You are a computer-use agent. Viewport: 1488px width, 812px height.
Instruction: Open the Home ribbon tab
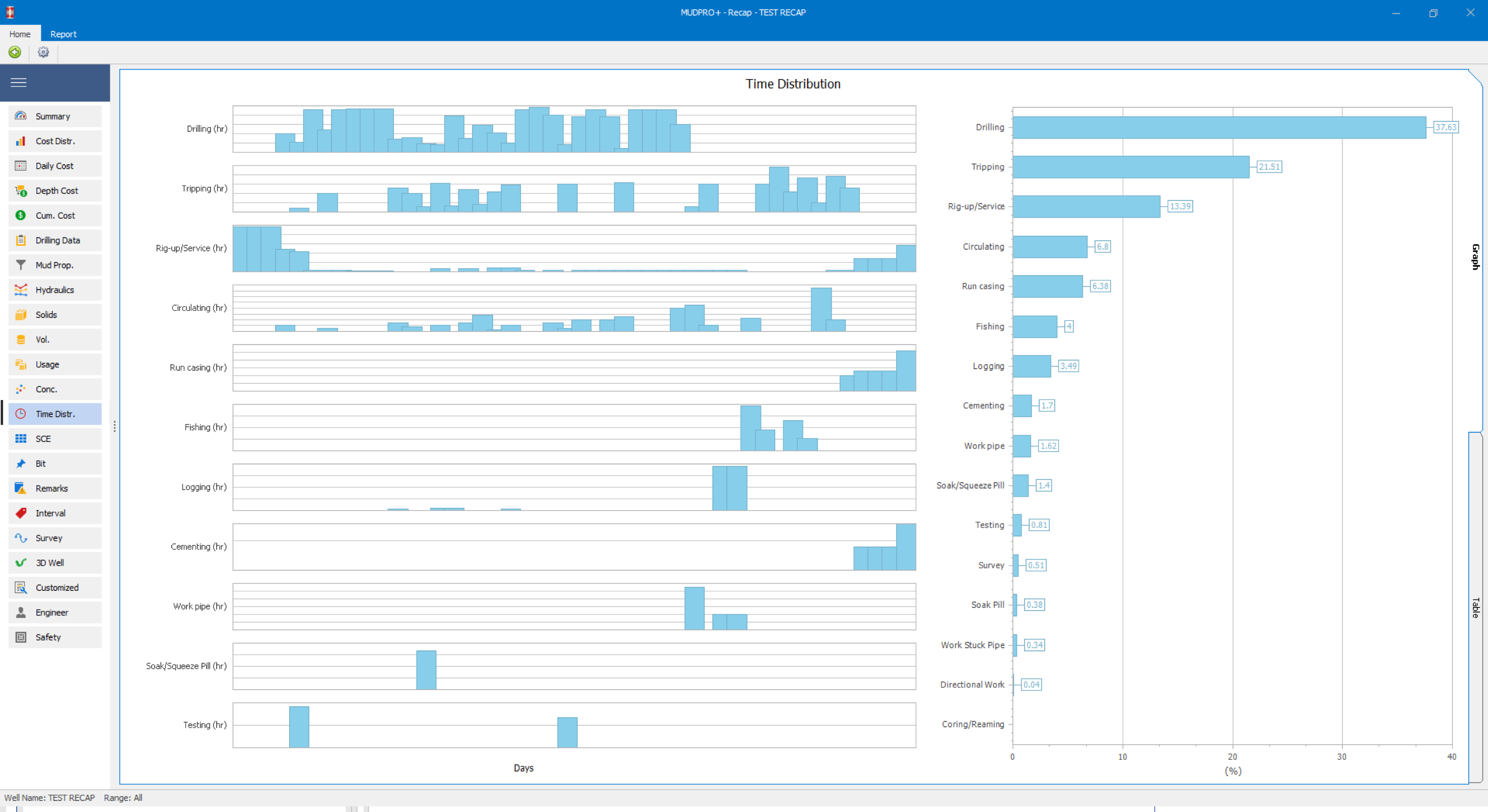click(x=20, y=34)
